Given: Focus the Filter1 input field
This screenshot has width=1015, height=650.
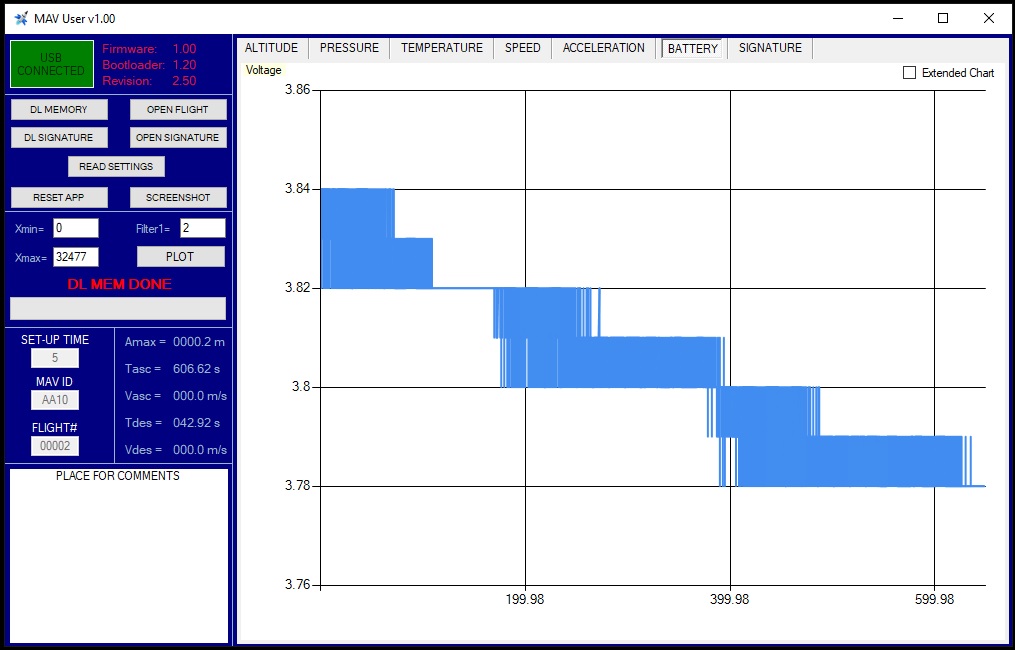Looking at the screenshot, I should (x=203, y=228).
